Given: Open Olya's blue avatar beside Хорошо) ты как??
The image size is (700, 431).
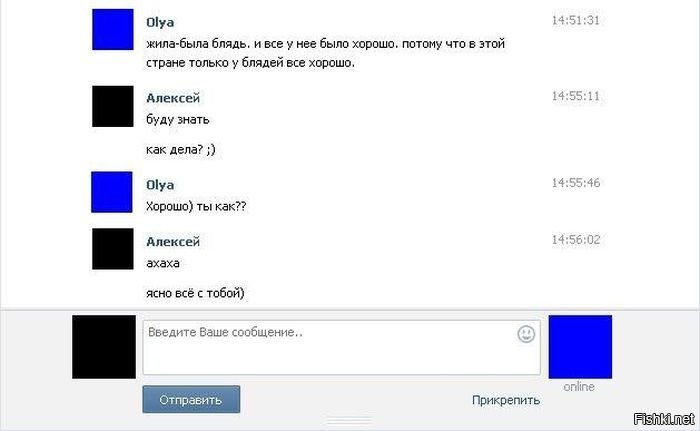Looking at the screenshot, I should coord(112,192).
